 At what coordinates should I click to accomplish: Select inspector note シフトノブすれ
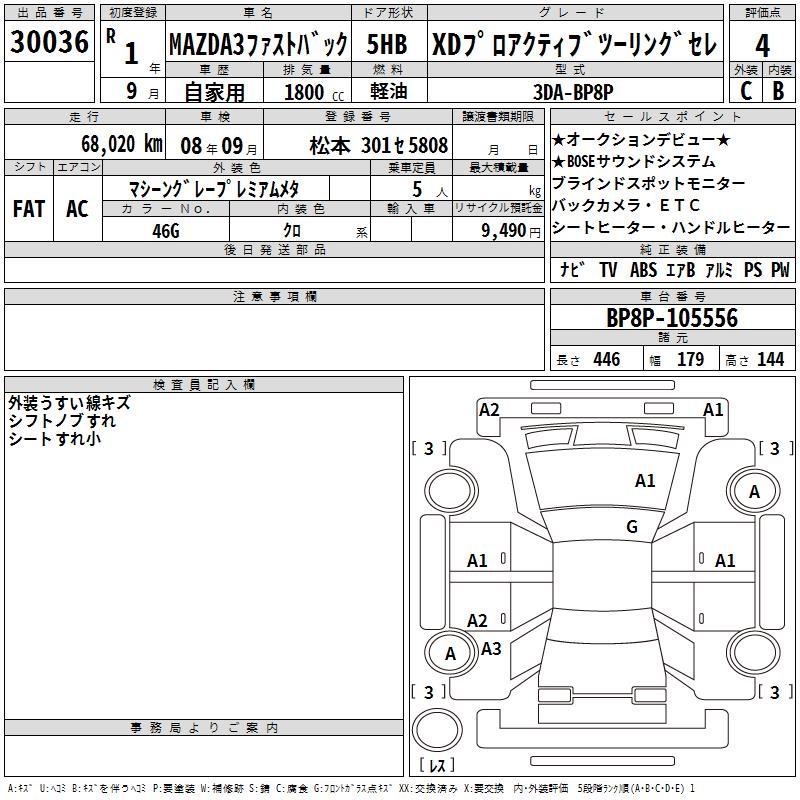(x=62, y=421)
